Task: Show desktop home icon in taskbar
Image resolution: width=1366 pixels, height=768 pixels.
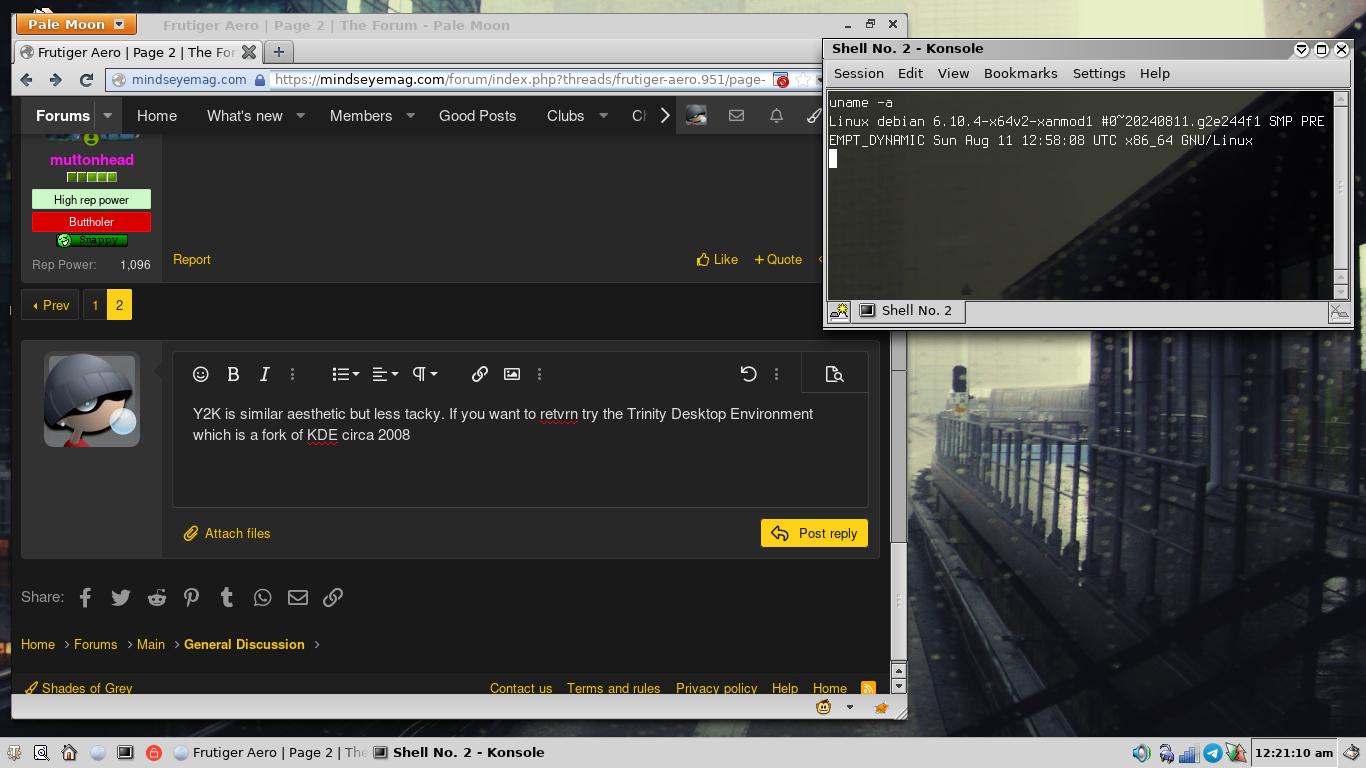Action: (x=69, y=752)
